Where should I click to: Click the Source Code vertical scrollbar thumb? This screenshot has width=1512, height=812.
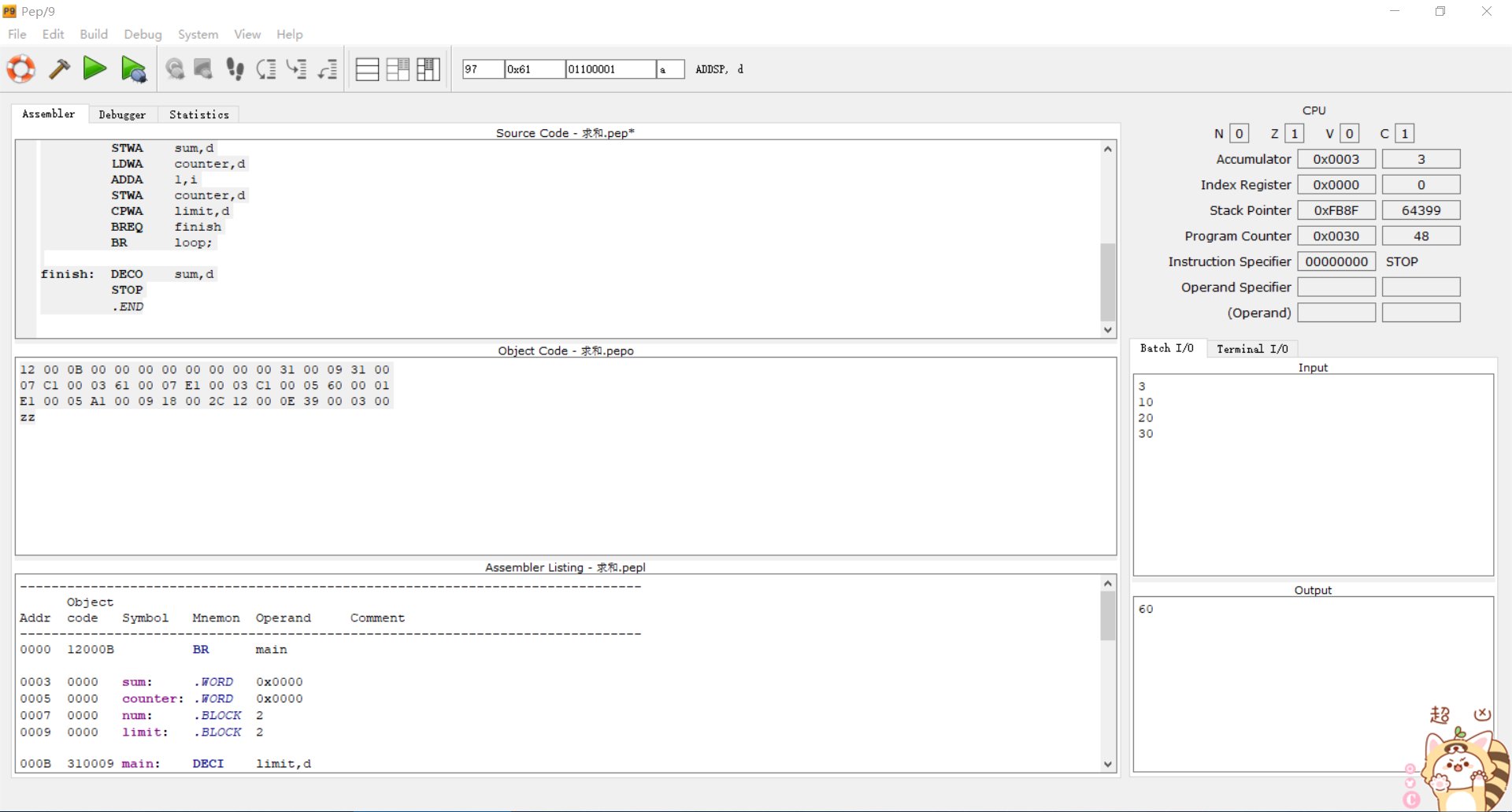point(1108,282)
